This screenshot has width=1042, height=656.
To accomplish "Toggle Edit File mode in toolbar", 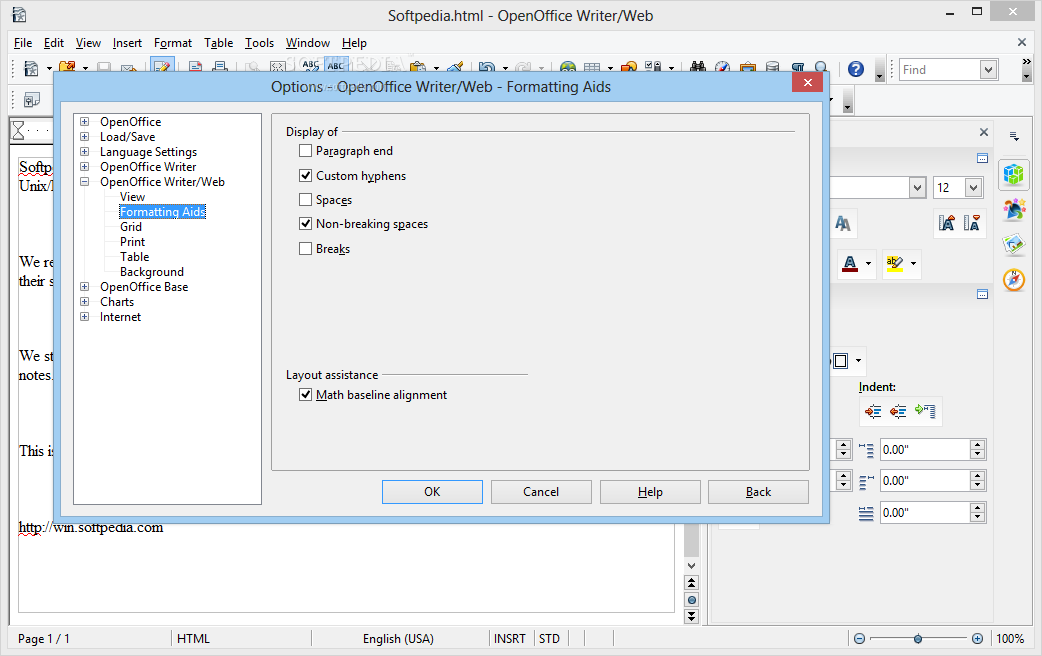I will point(162,67).
